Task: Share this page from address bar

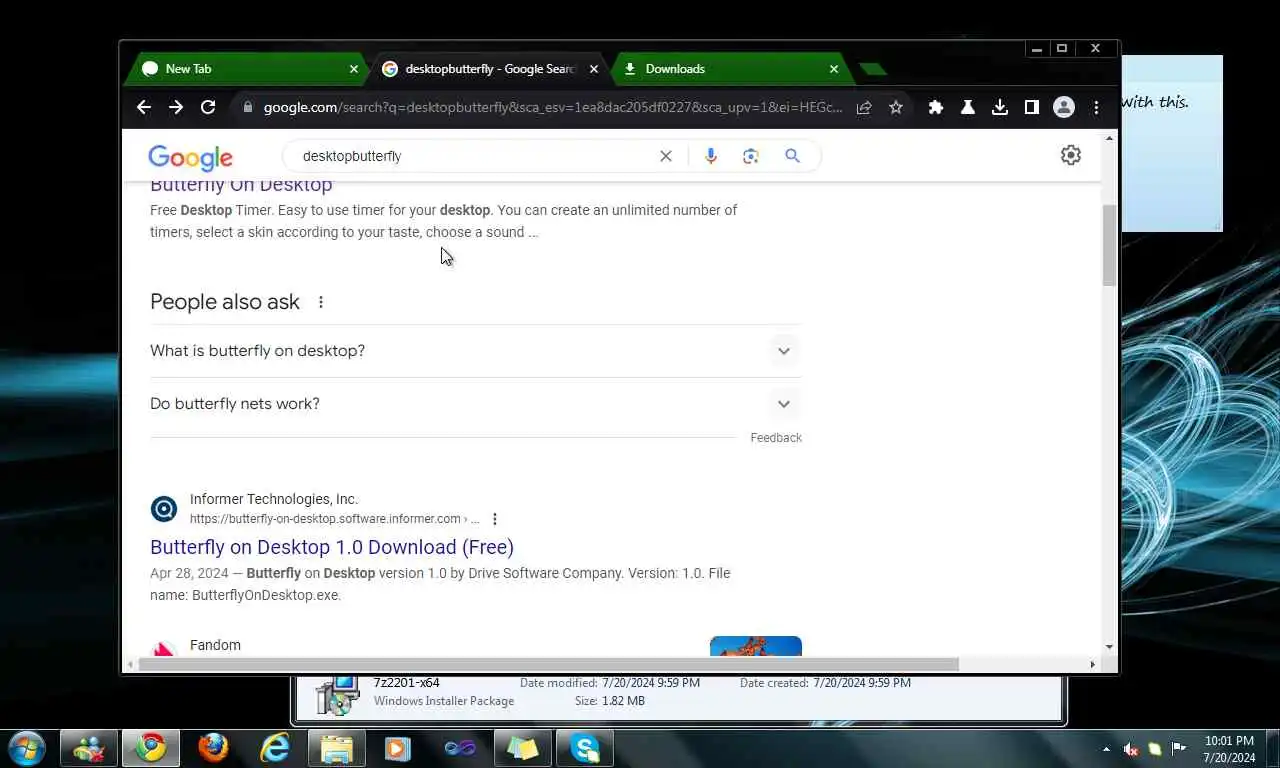Action: tap(864, 107)
